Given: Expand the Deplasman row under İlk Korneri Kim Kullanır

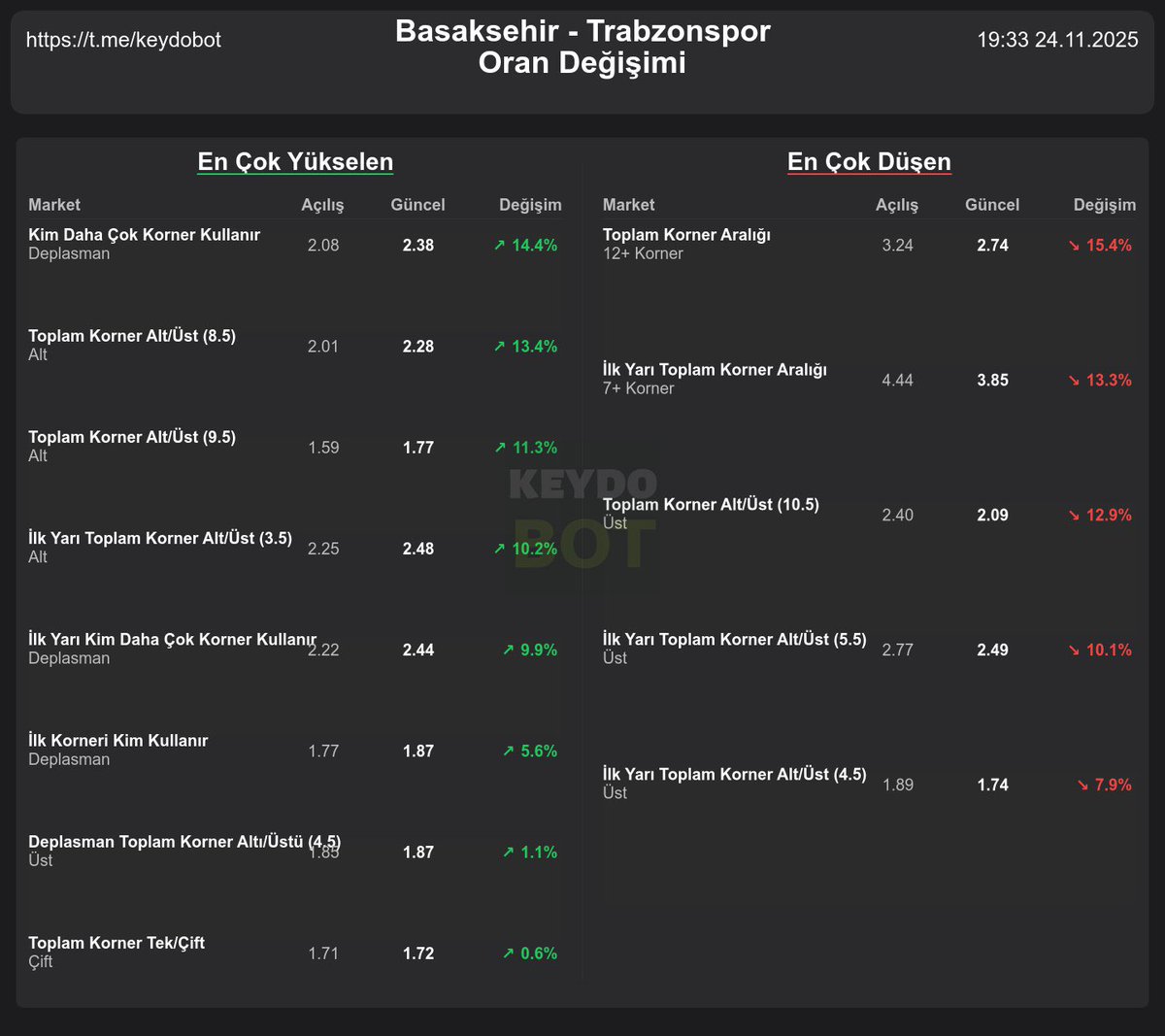Looking at the screenshot, I should coord(68,759).
